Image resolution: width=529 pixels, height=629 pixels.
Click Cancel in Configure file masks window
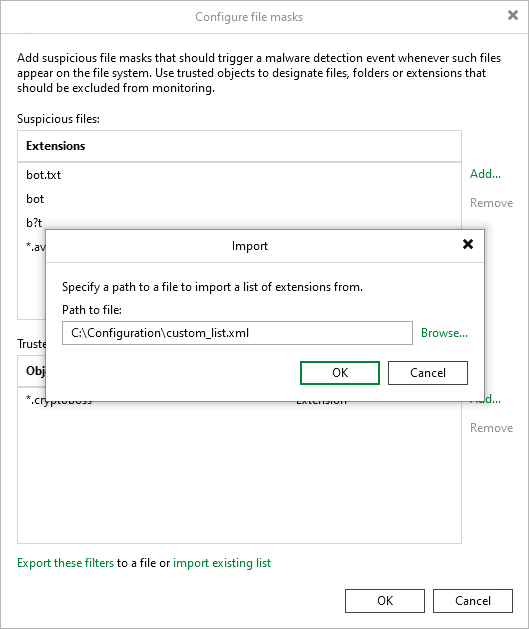[x=472, y=601]
